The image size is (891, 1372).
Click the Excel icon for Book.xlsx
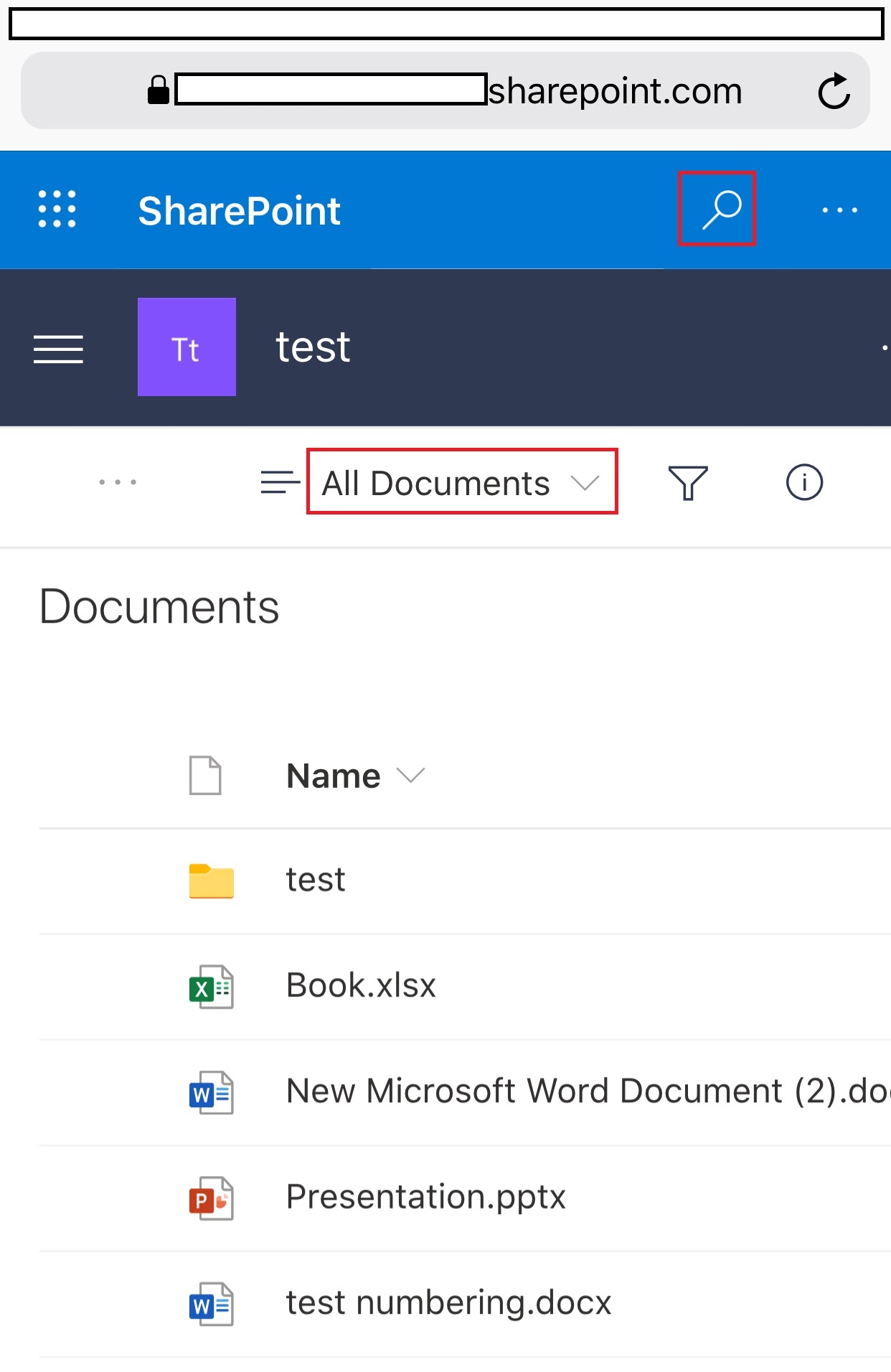pyautogui.click(x=212, y=987)
